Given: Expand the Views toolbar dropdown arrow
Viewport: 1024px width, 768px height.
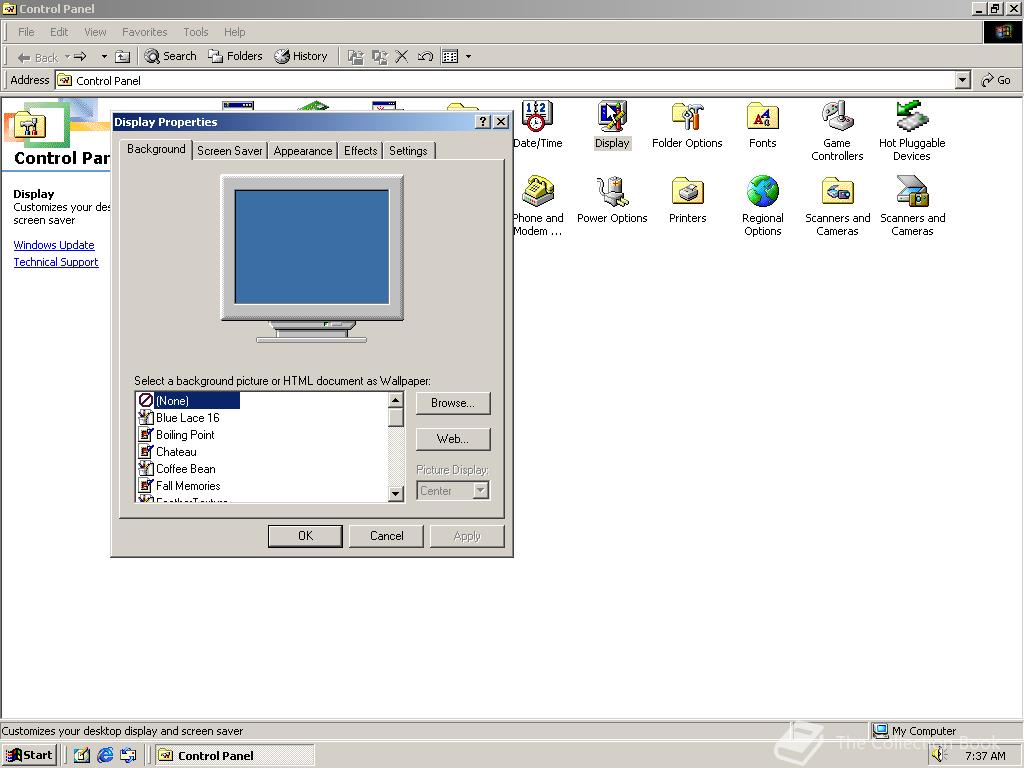Looking at the screenshot, I should pyautogui.click(x=468, y=57).
